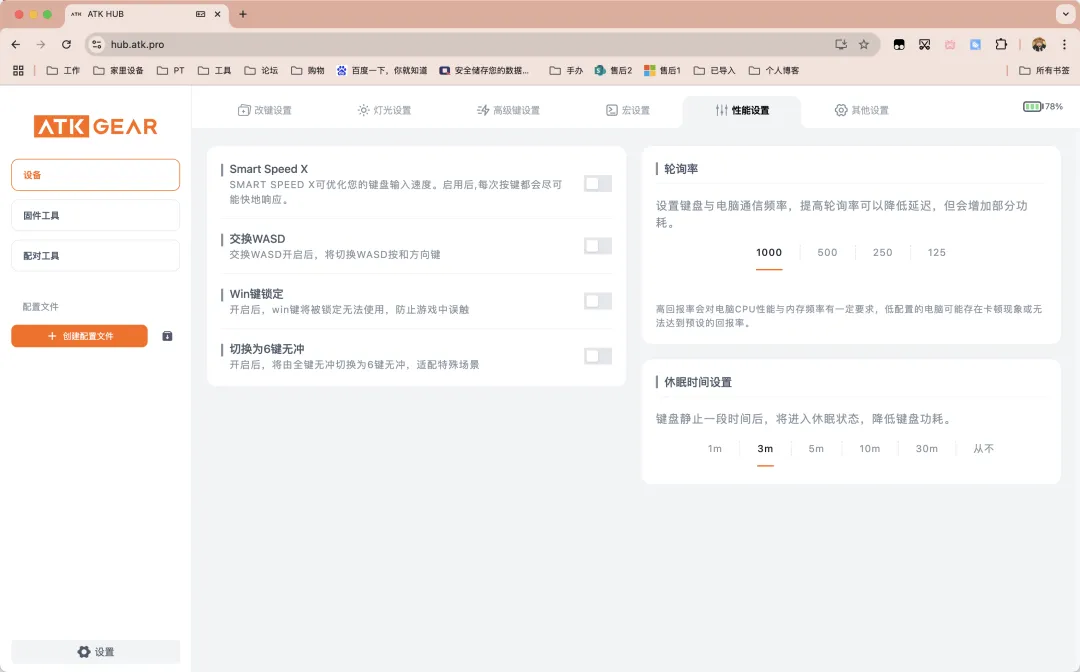The width and height of the screenshot is (1080, 672).
Task: Click the ATK GEAR logo
Action: [96, 126]
